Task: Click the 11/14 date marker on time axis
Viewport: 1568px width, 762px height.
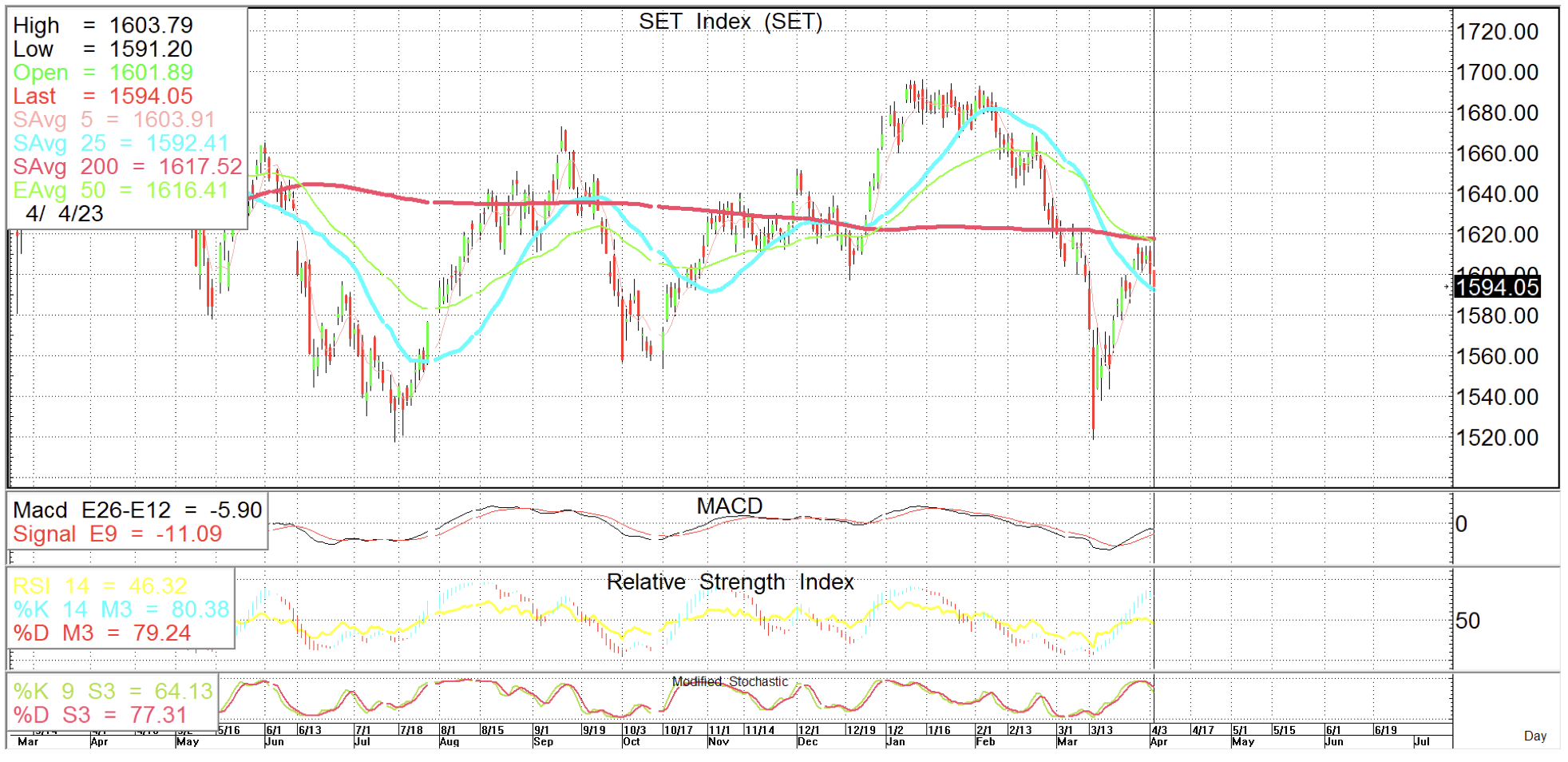Action: coord(760,730)
